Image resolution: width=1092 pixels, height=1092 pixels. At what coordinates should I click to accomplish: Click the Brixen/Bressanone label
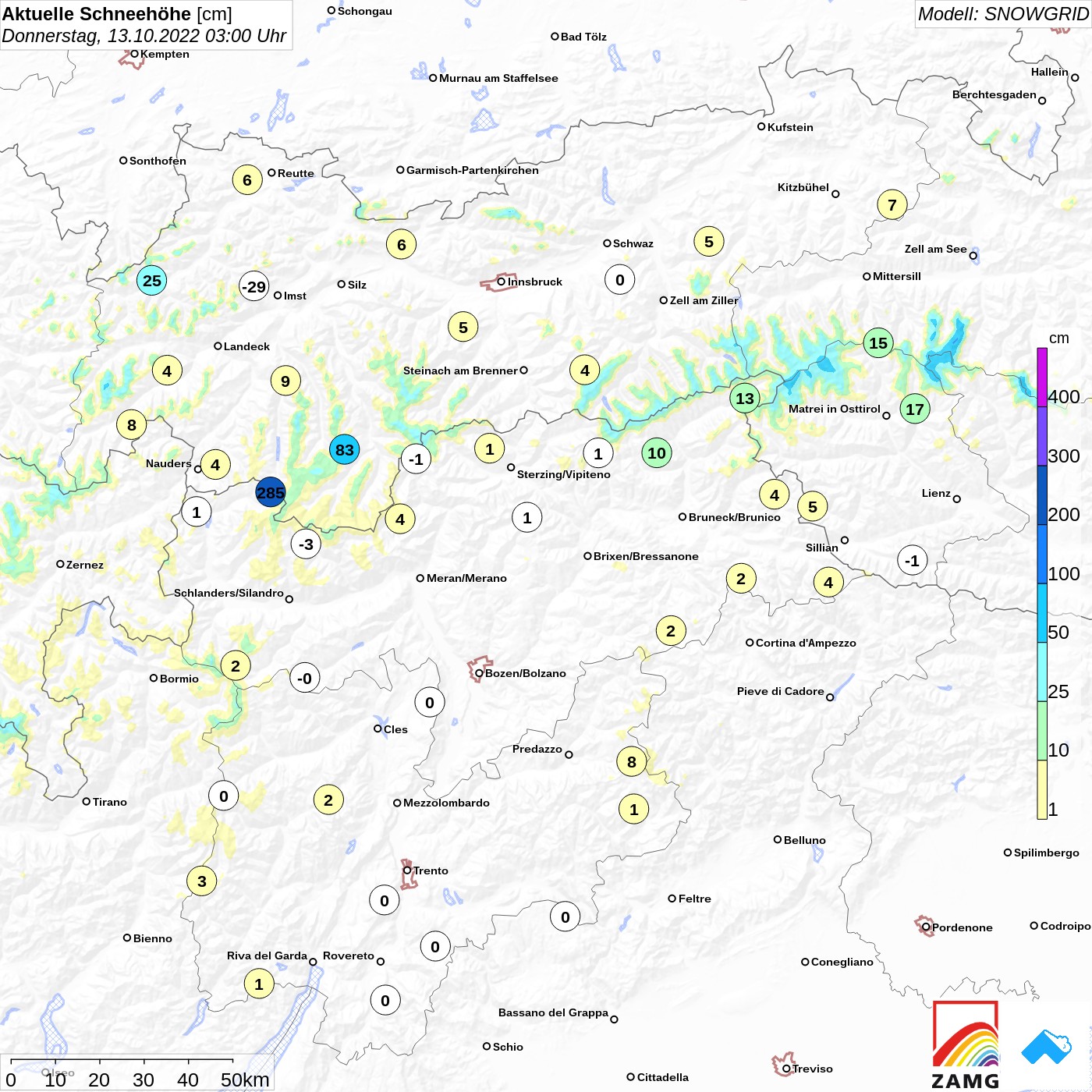(646, 556)
